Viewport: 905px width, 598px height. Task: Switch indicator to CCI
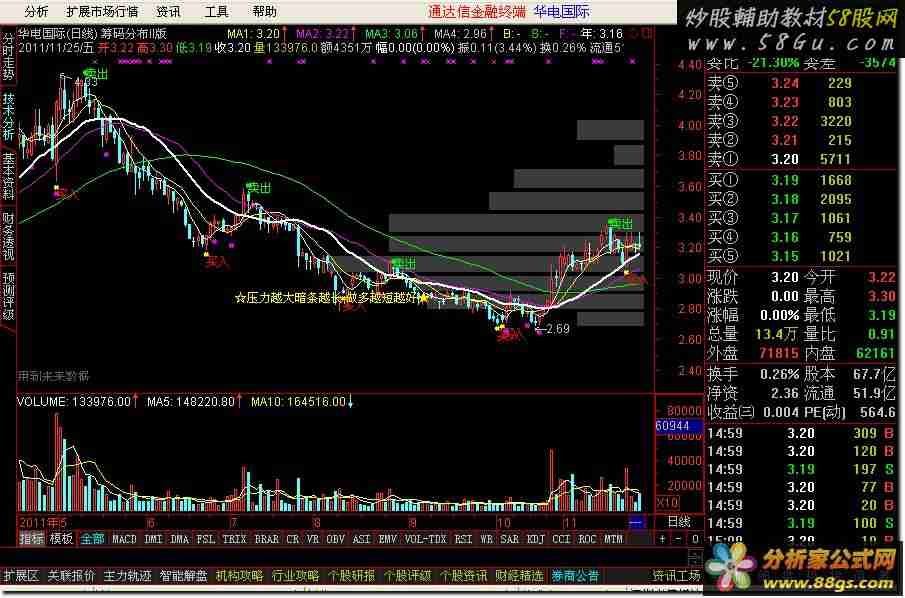[x=562, y=539]
